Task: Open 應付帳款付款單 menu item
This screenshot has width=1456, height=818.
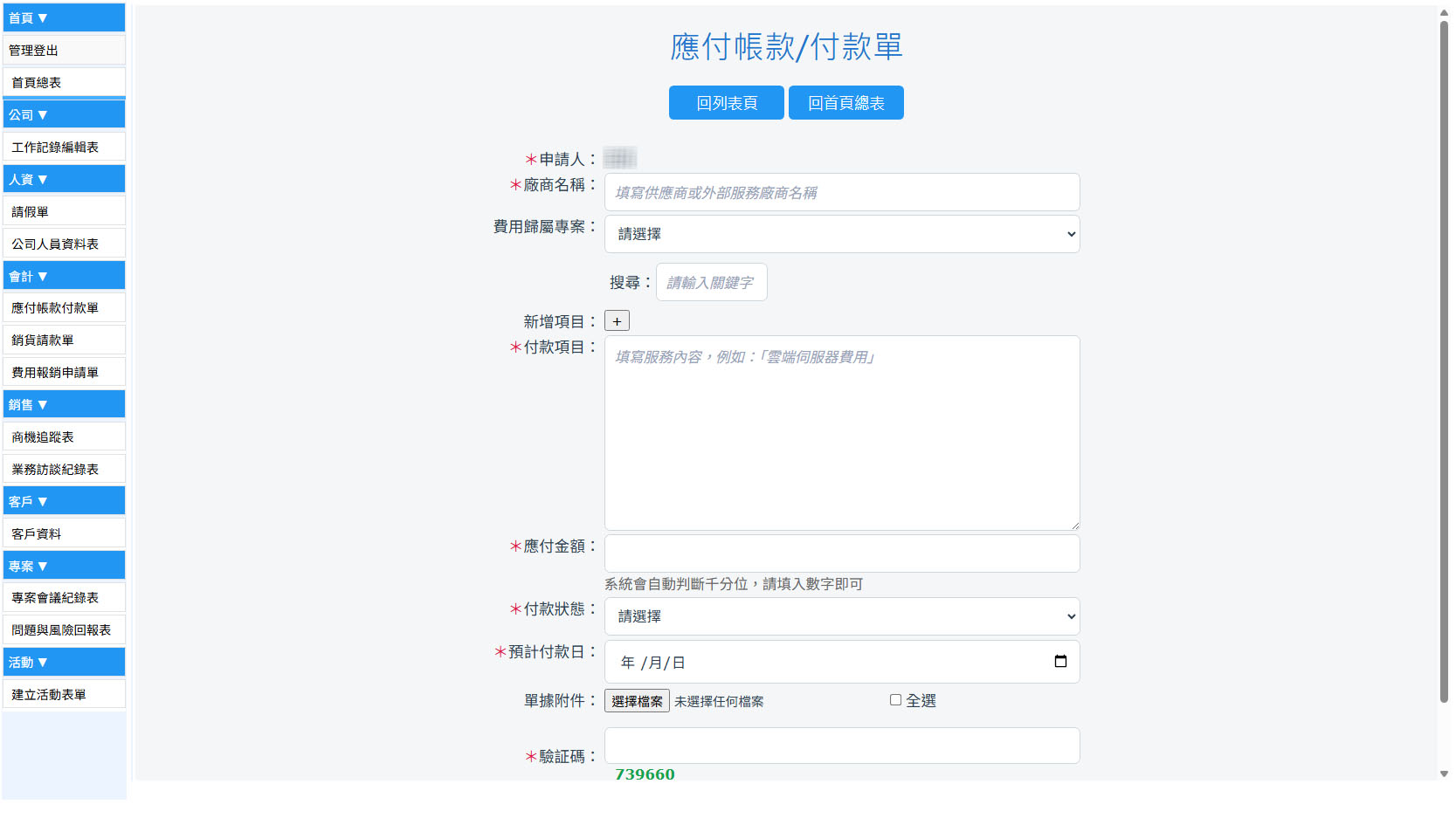Action: pyautogui.click(x=64, y=307)
